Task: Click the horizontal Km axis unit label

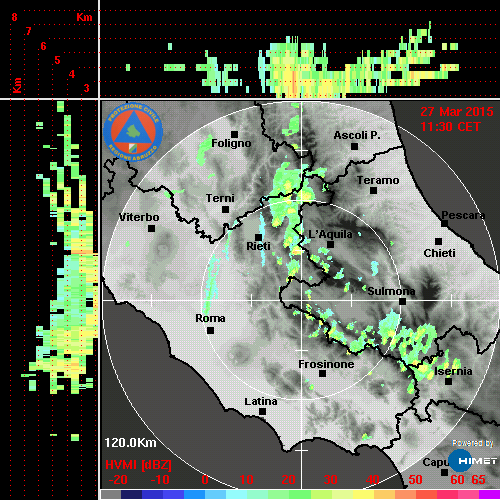Action: point(84,17)
